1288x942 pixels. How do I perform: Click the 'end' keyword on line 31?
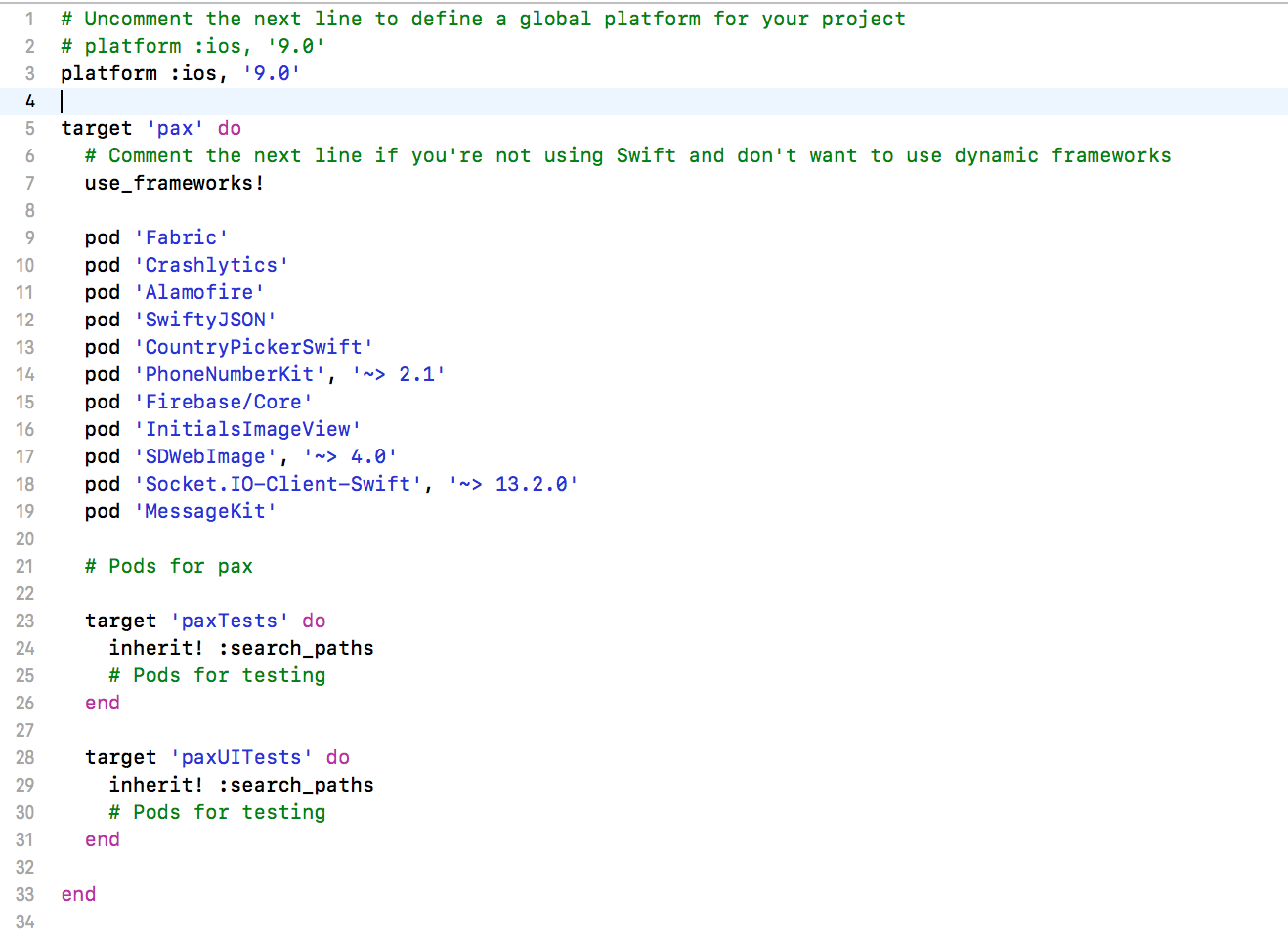[103, 839]
